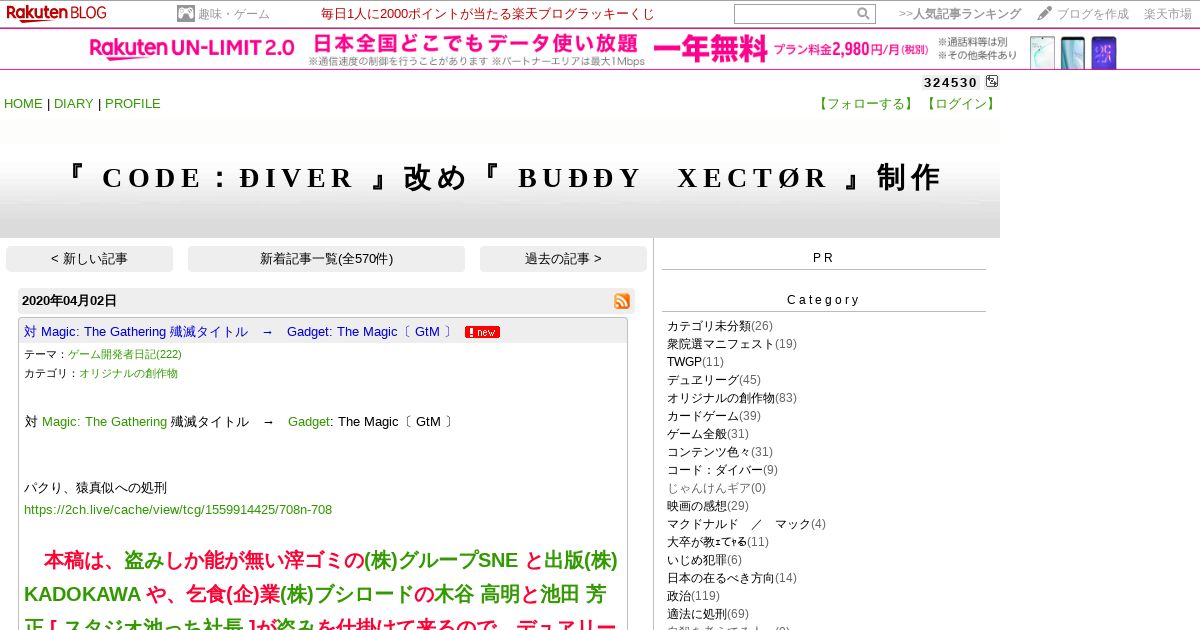Open the RSS feed icon
Image resolution: width=1200 pixels, height=630 pixels.
pos(622,301)
